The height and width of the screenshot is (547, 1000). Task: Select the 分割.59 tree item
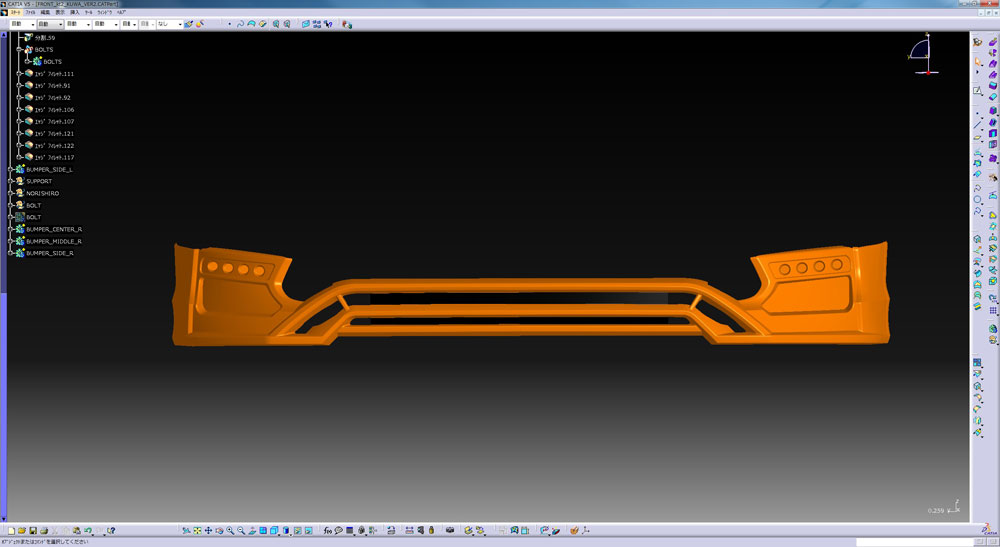tap(45, 38)
